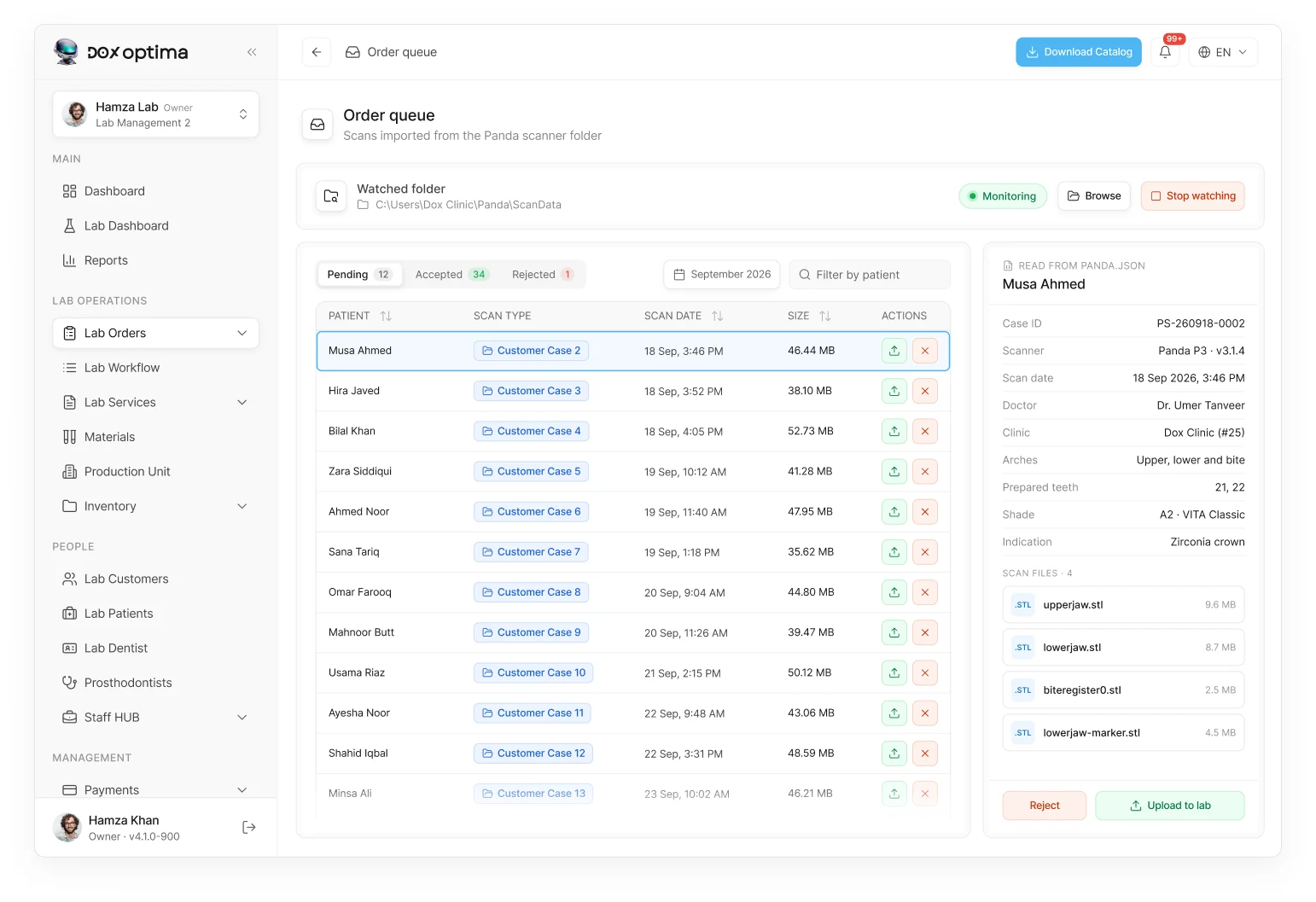Log out using the exit icon
This screenshot has height=902, width=1316.
(249, 827)
